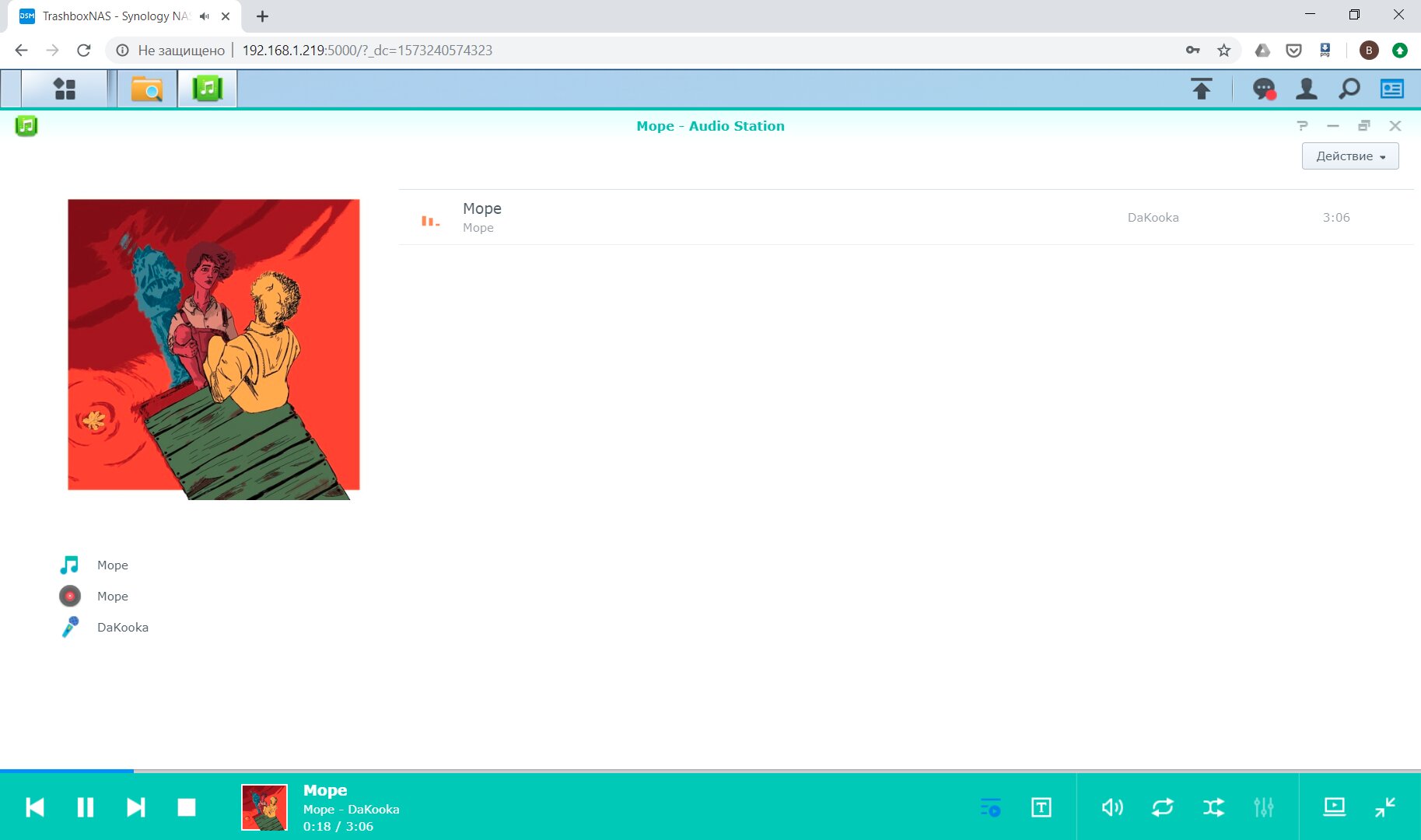Pause the playing song

86,807
